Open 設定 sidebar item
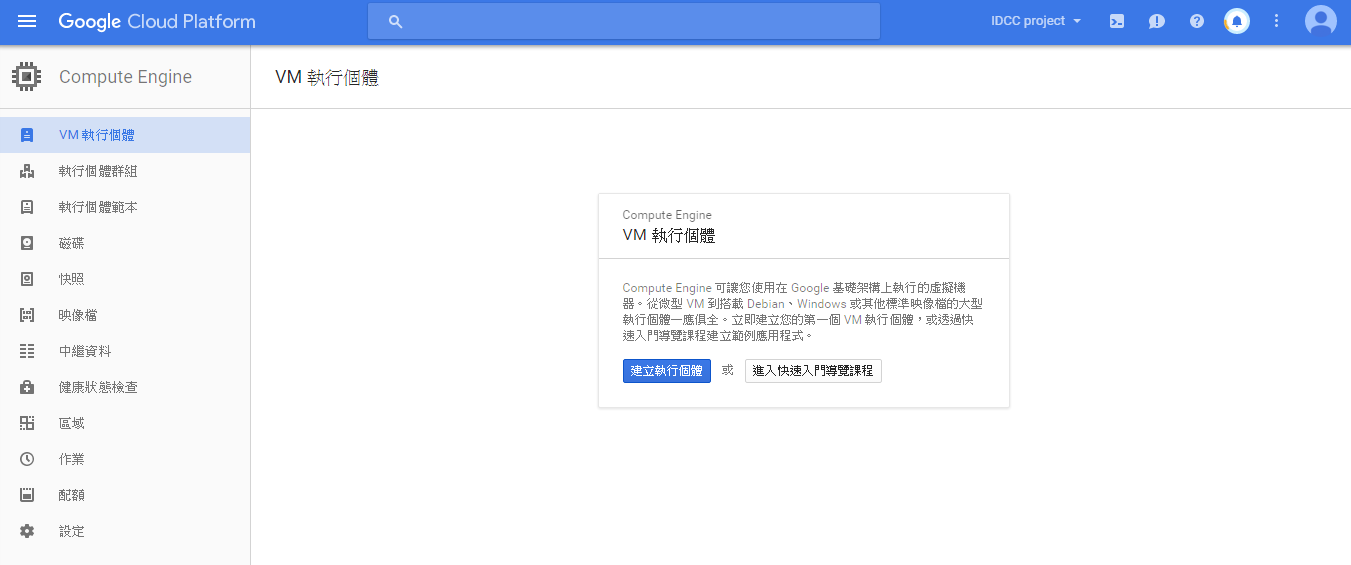Screen dimensions: 1351x565 tap(125, 531)
